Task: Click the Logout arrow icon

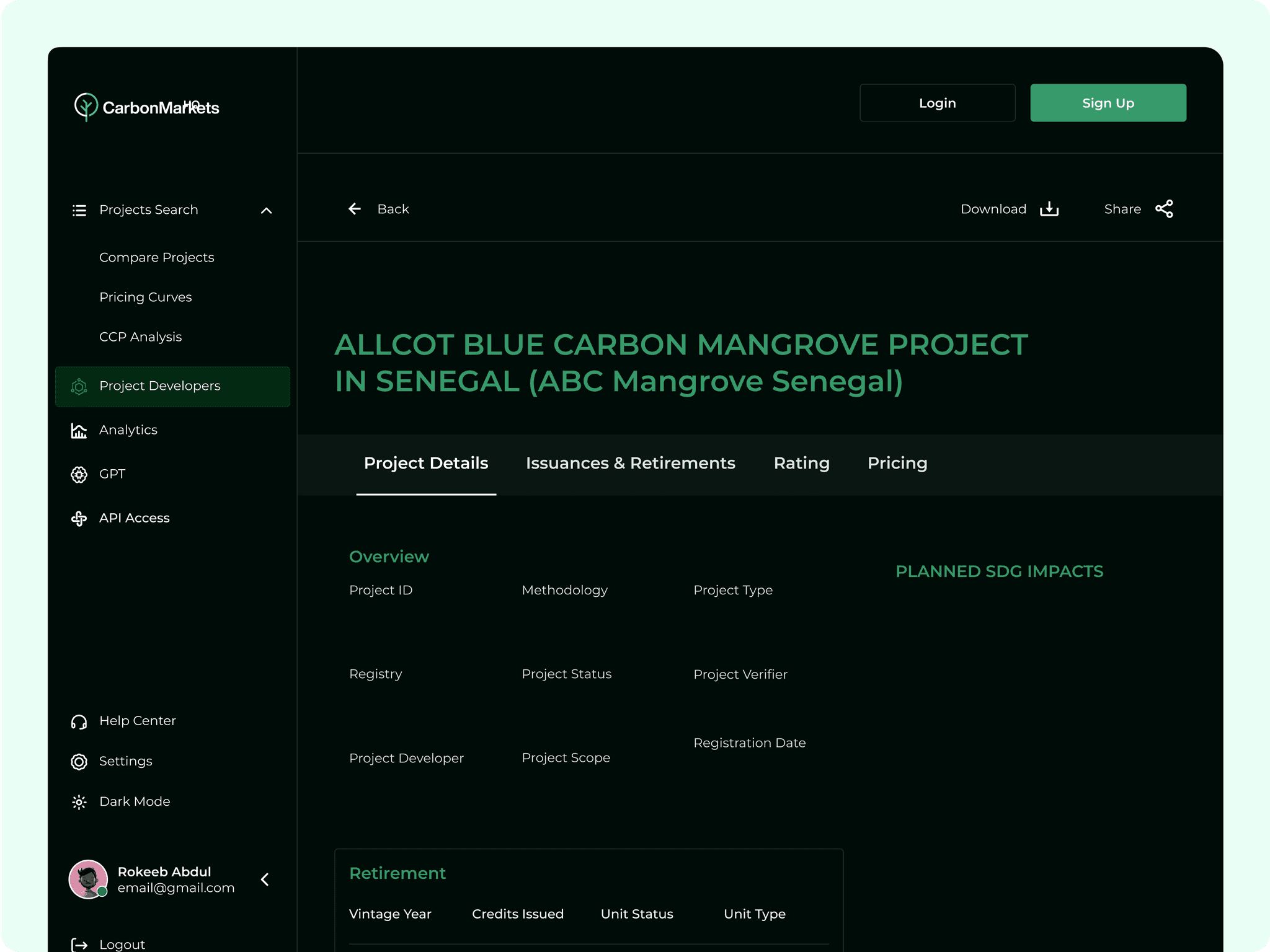Action: [x=79, y=944]
